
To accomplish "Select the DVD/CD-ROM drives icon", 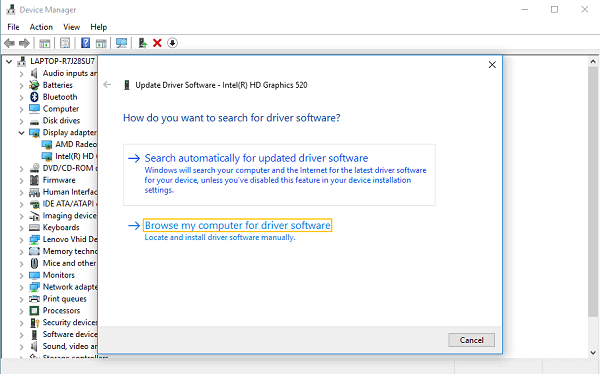I will (34, 168).
